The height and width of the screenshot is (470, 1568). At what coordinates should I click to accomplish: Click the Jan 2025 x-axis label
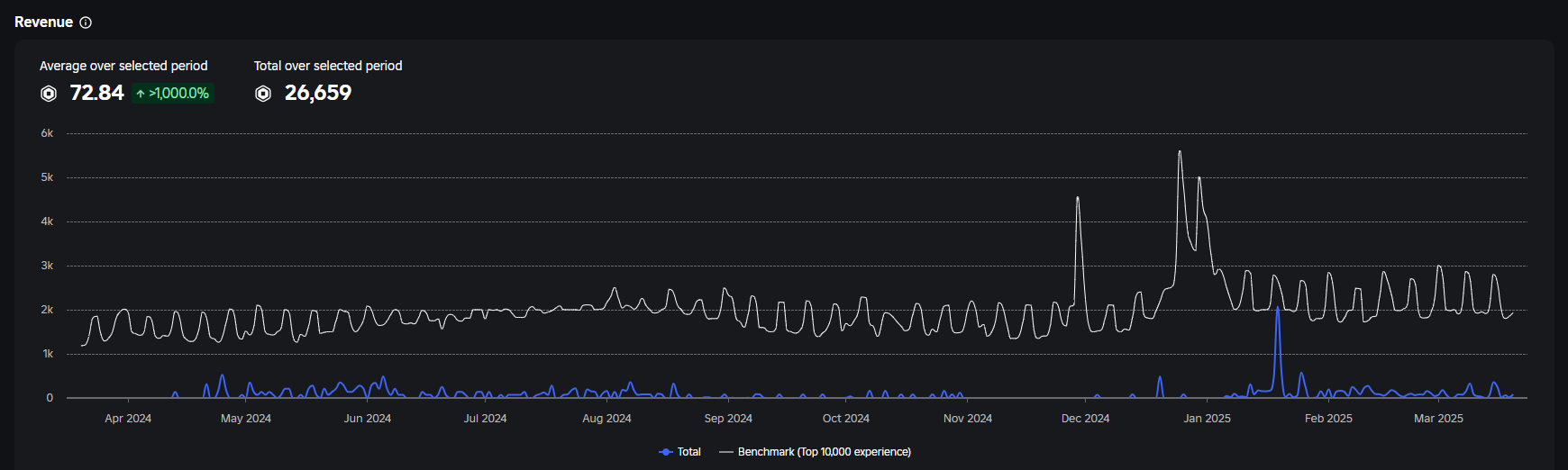point(1207,419)
